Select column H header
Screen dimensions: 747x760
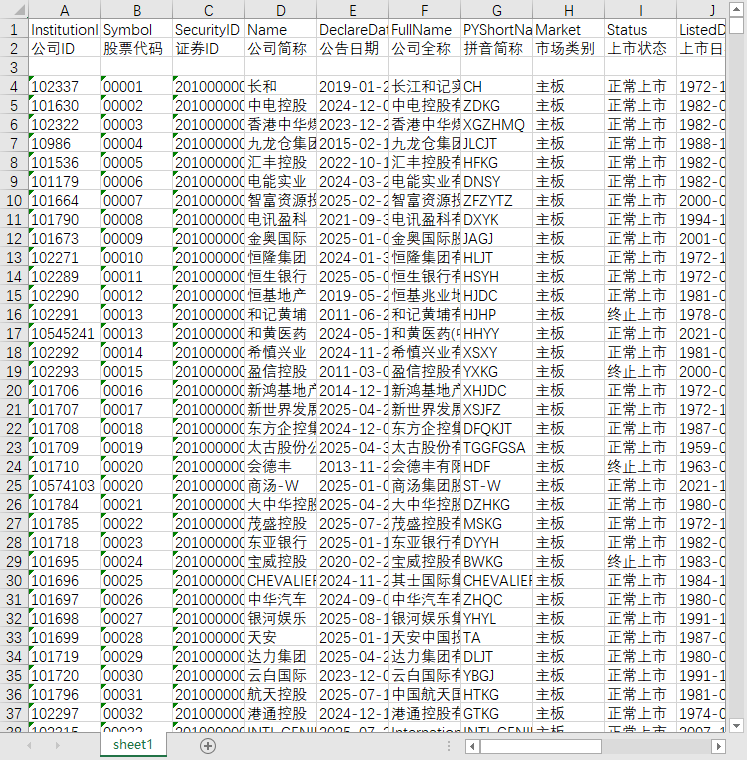(569, 10)
